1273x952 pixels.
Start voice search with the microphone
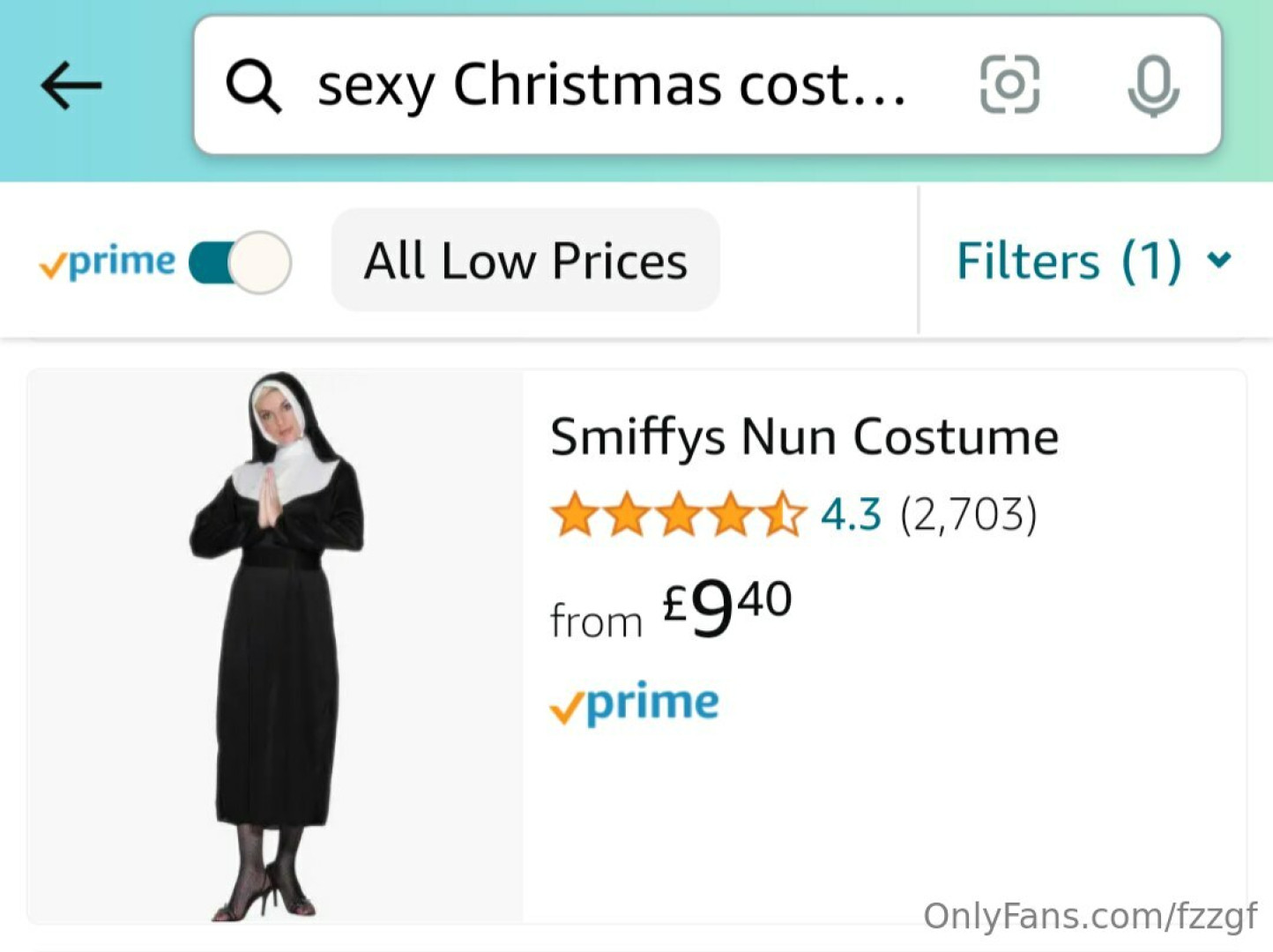click(1152, 86)
